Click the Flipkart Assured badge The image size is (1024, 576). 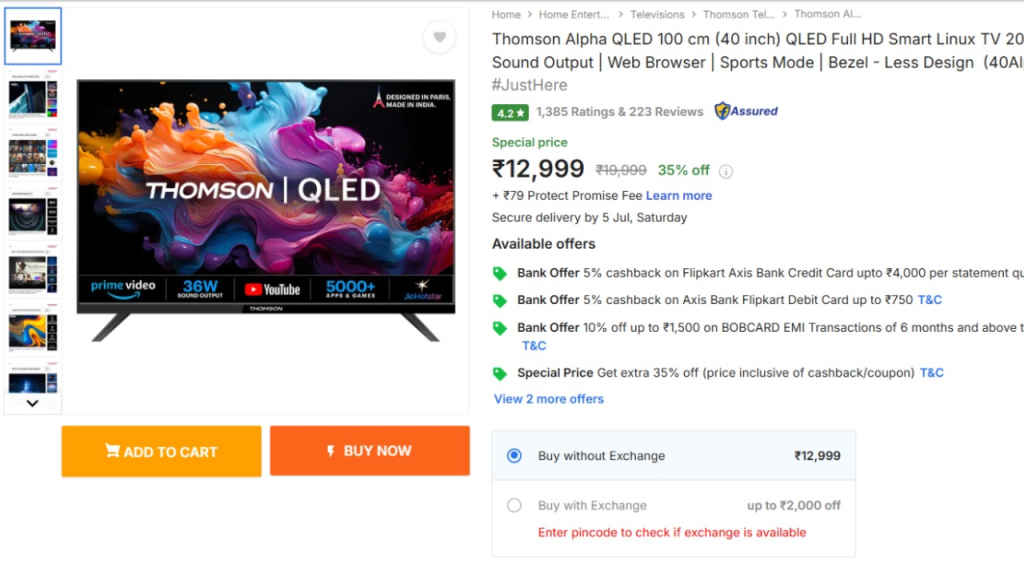coord(744,111)
